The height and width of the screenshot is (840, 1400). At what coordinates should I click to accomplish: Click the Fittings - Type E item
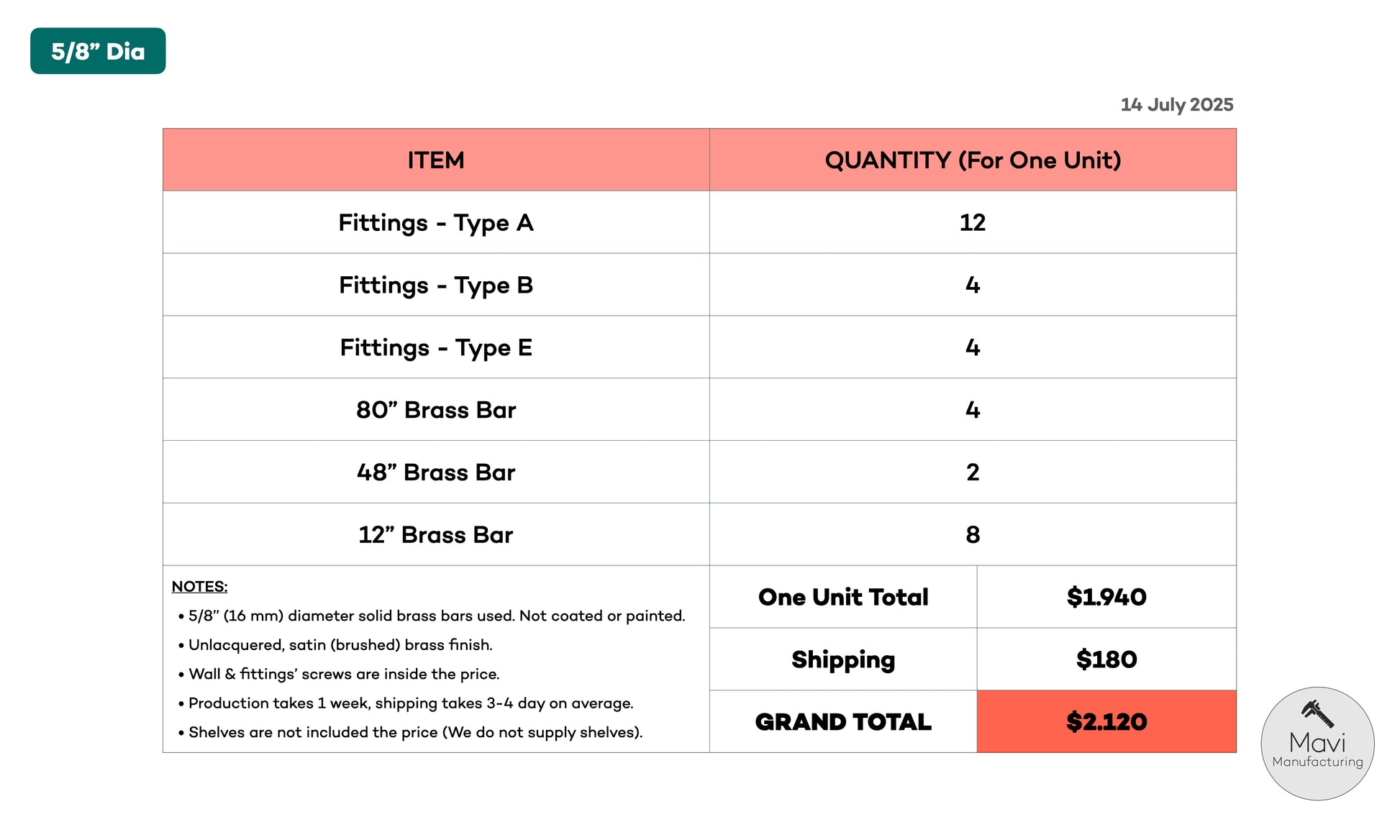436,347
